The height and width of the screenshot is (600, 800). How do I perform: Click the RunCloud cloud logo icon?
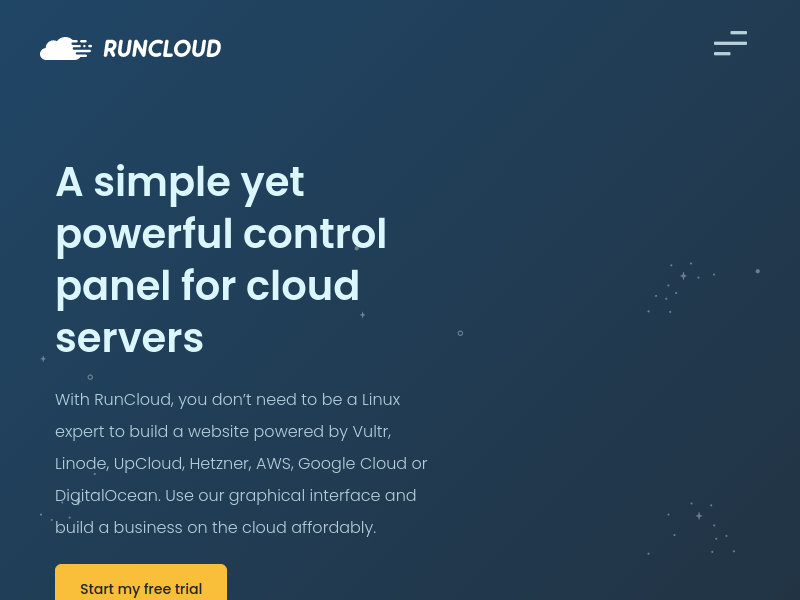click(x=66, y=48)
